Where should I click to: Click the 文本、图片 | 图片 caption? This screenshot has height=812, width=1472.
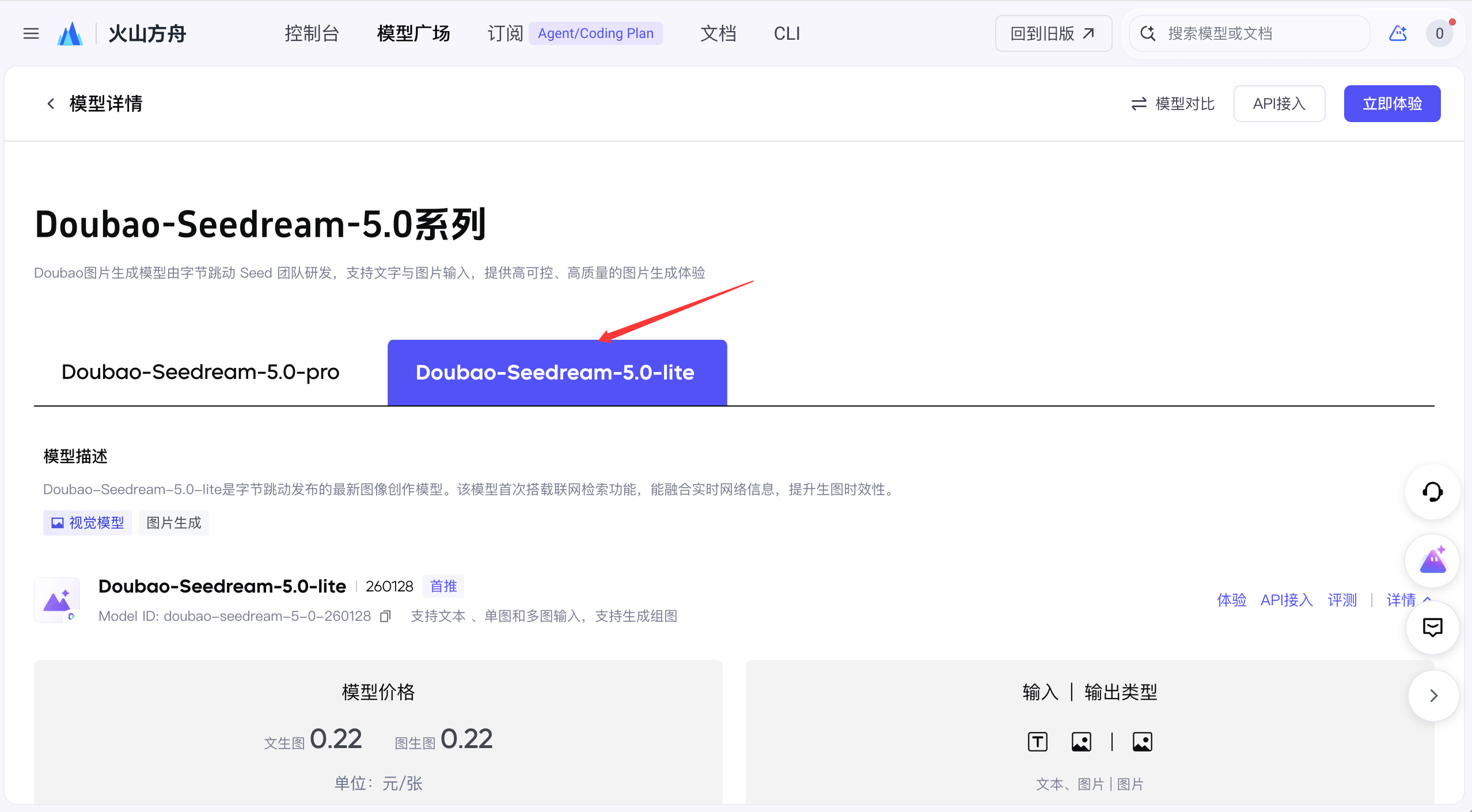(x=1090, y=784)
